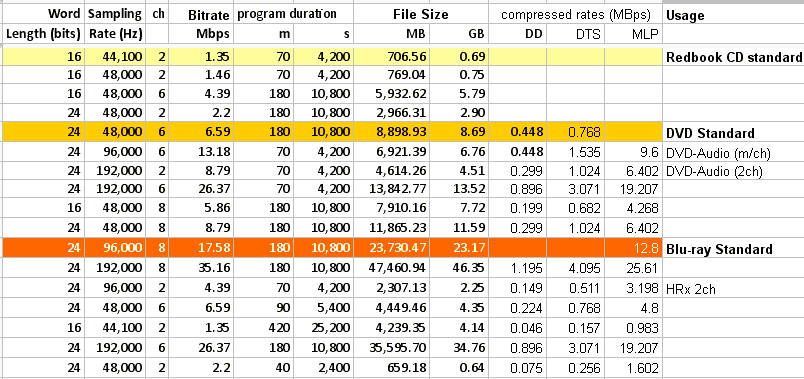This screenshot has height=379, width=804.
Task: Click the 420 minutes duration cell
Action: (x=264, y=328)
